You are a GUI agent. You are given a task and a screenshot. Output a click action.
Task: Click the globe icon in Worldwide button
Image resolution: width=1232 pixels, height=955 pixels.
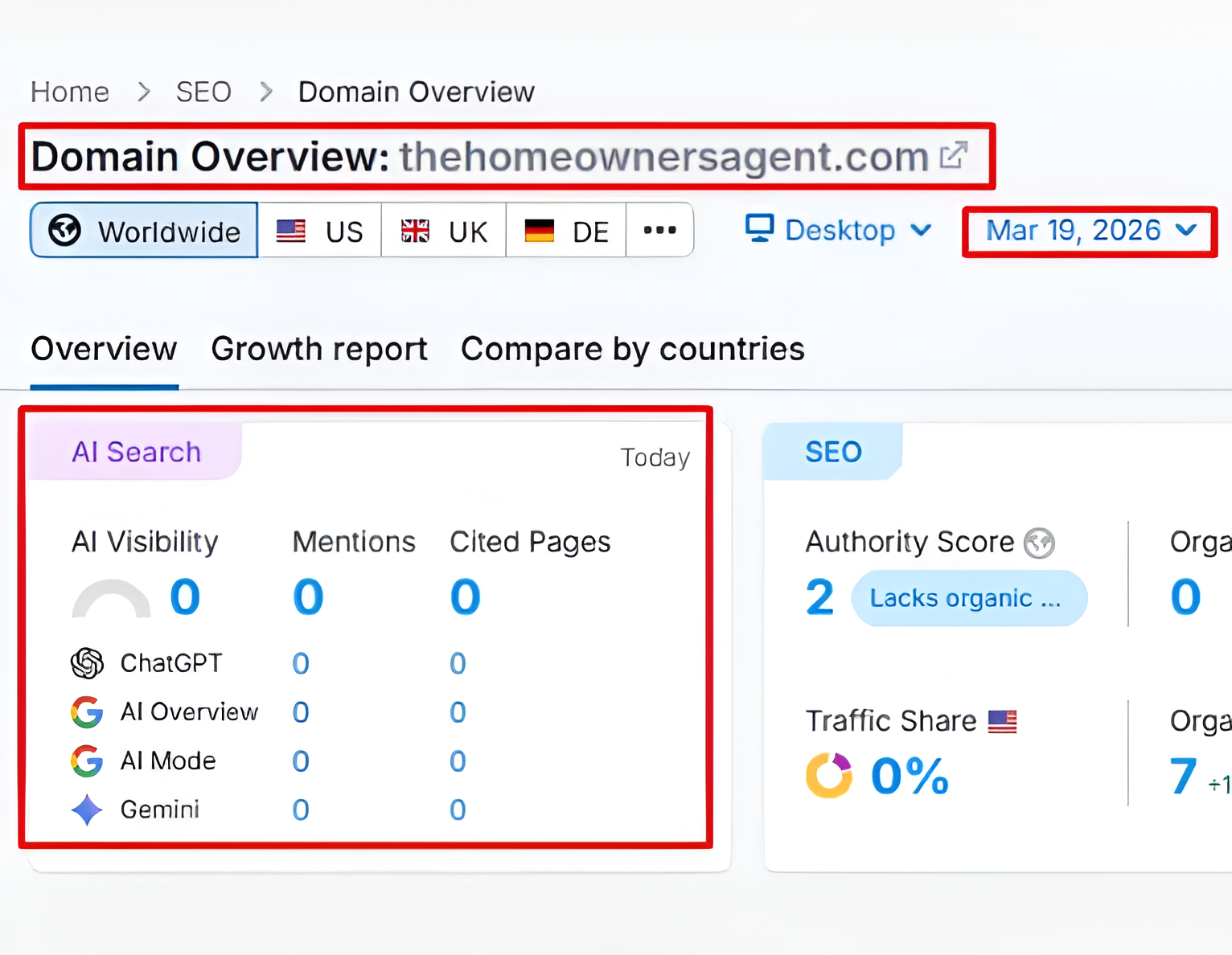click(x=64, y=231)
